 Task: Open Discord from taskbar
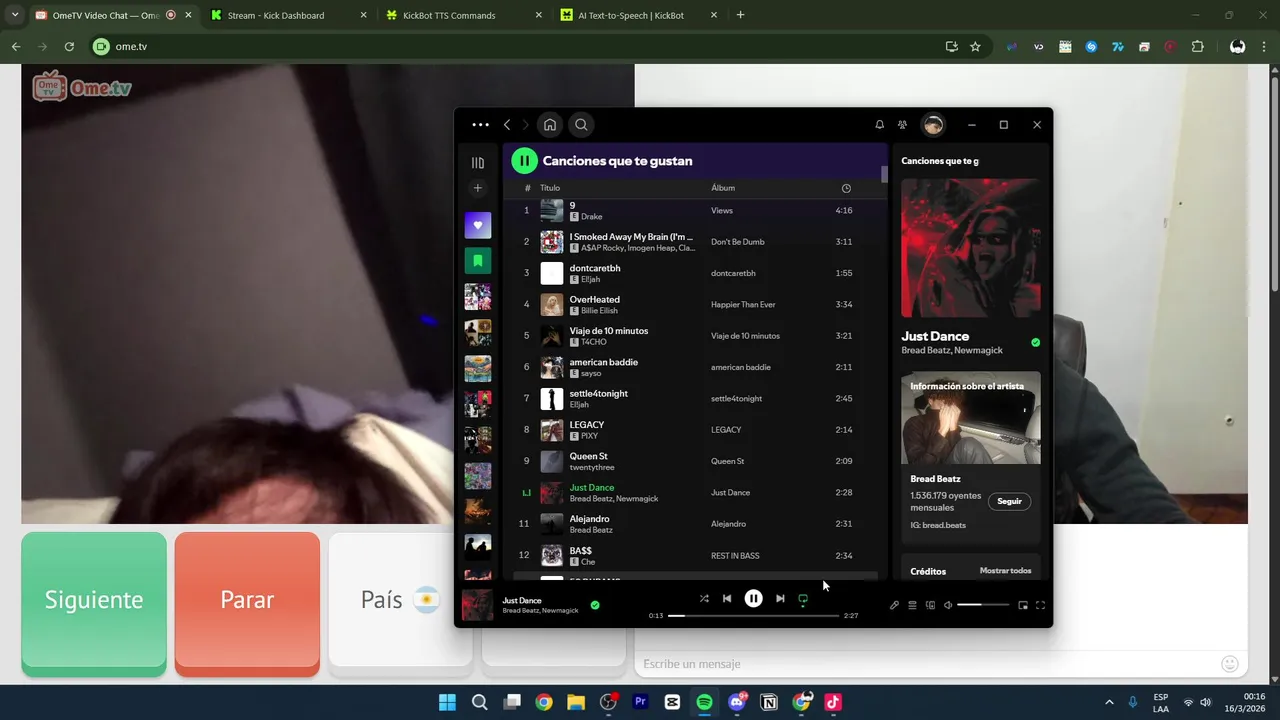point(738,702)
